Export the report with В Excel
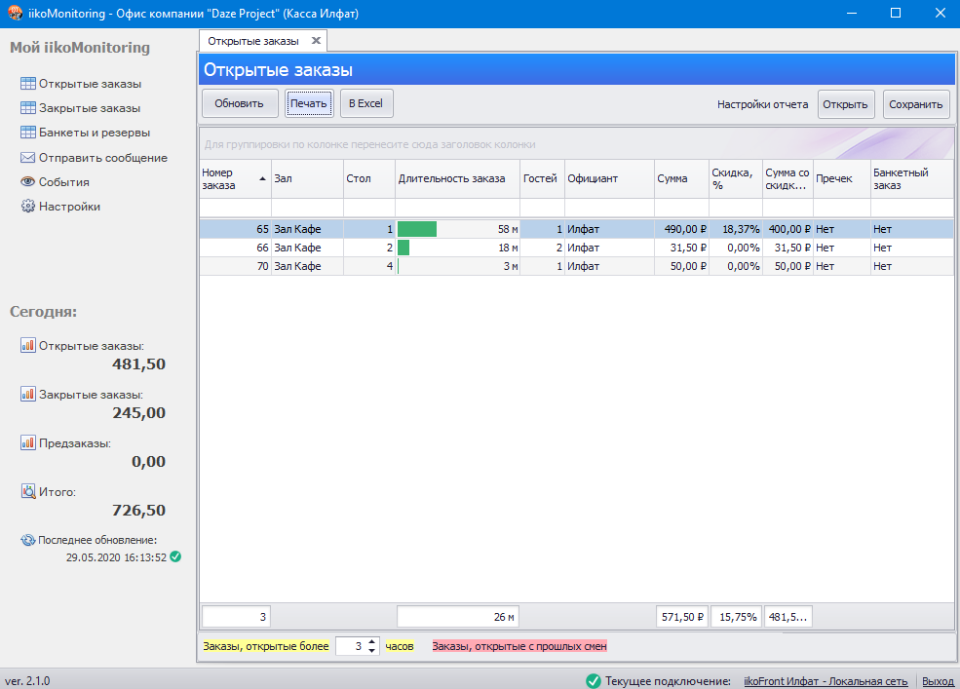960x689 pixels. (366, 104)
